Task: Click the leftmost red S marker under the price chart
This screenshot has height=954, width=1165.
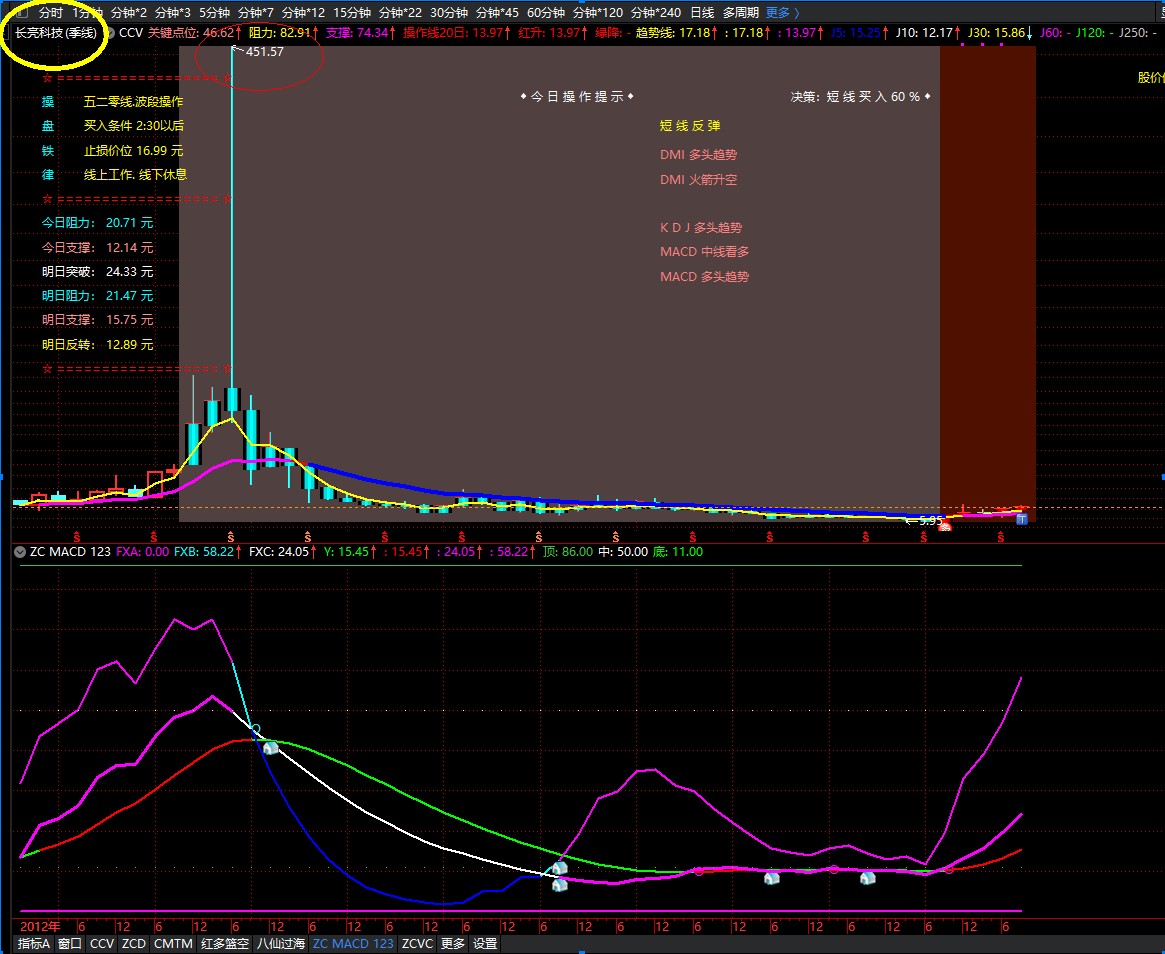Action: (77, 536)
